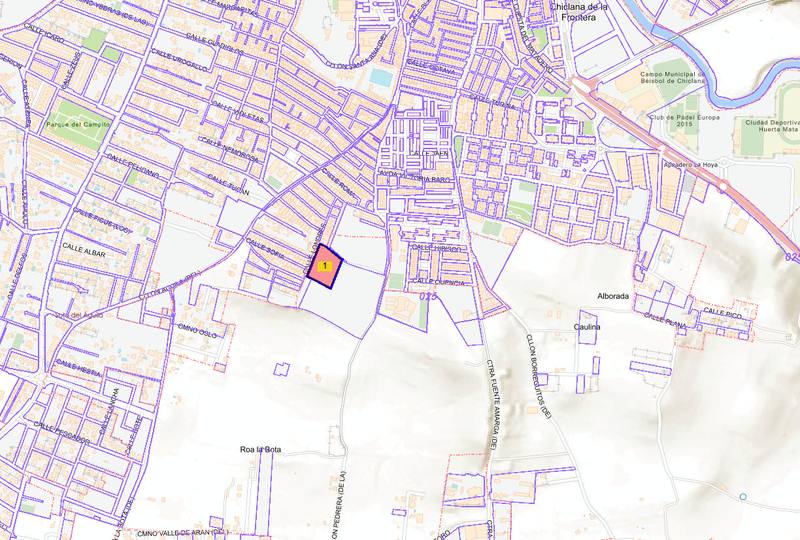
Task: Click the 'CALLE PLANA' street label
Action: (664, 319)
